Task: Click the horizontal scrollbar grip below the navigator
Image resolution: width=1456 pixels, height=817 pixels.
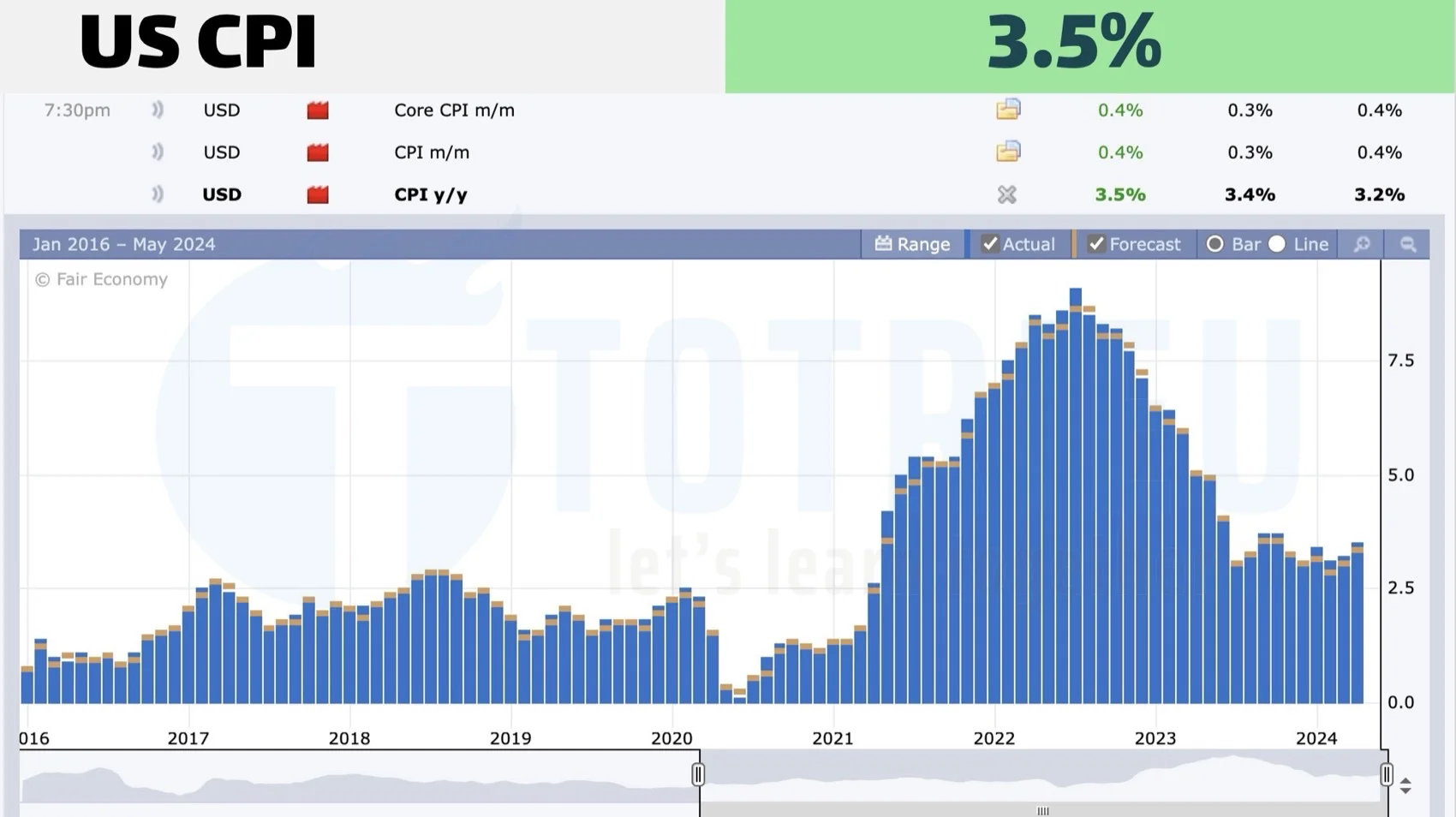Action: pyautogui.click(x=1043, y=810)
